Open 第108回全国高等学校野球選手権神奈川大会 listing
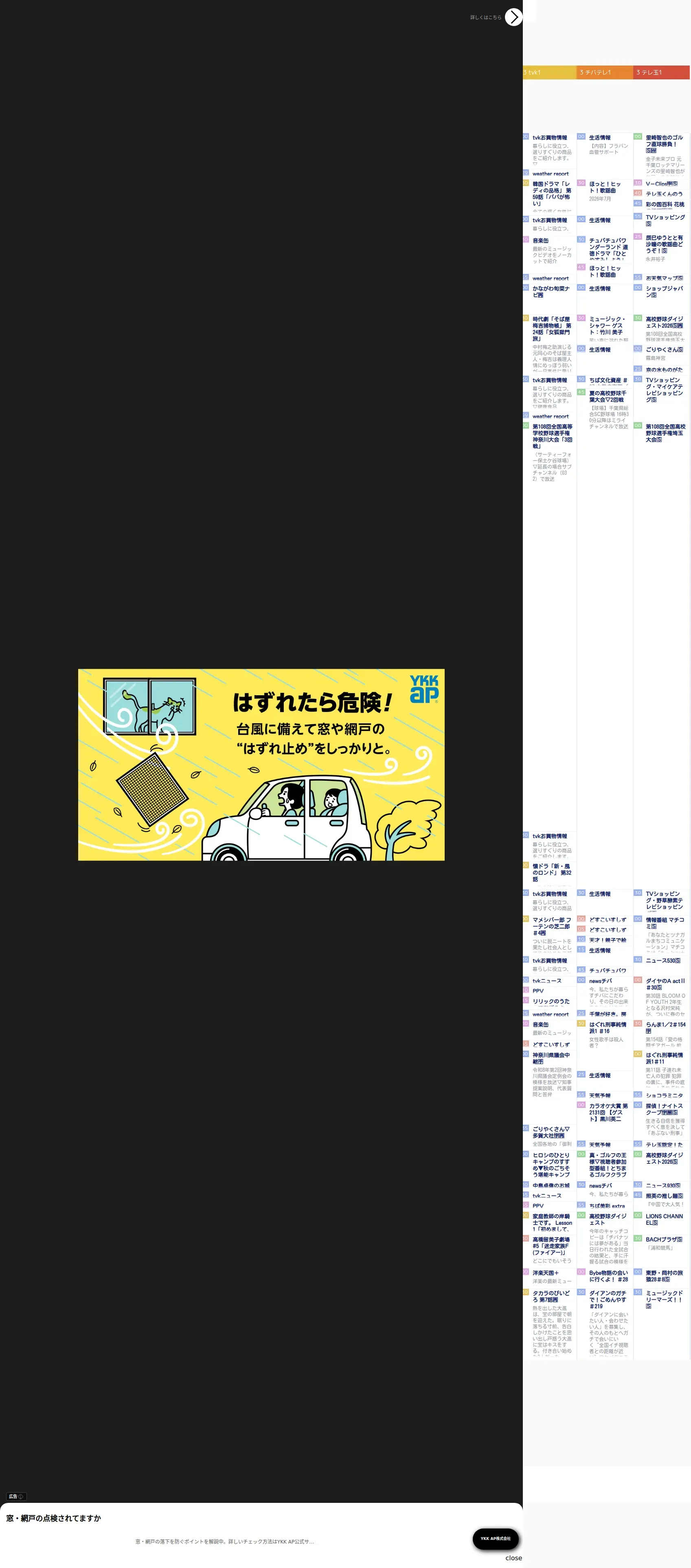Viewport: 691px width, 1568px height. (552, 436)
